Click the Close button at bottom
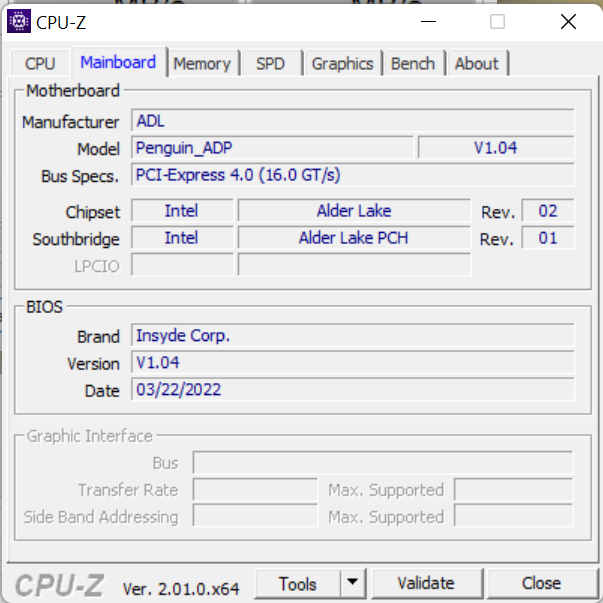The height and width of the screenshot is (603, 603). pyautogui.click(x=541, y=584)
